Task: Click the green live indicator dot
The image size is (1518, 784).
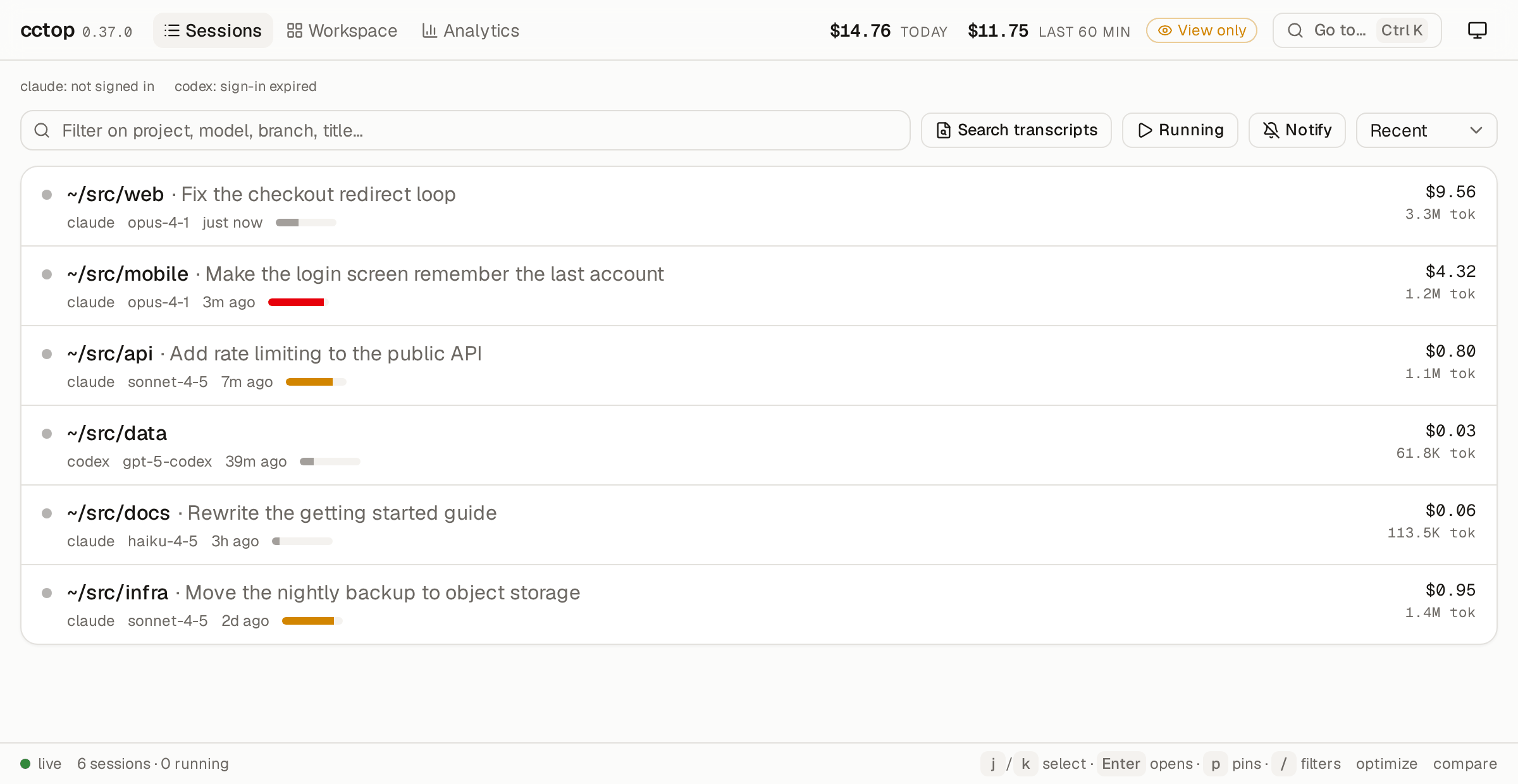Action: [x=25, y=764]
